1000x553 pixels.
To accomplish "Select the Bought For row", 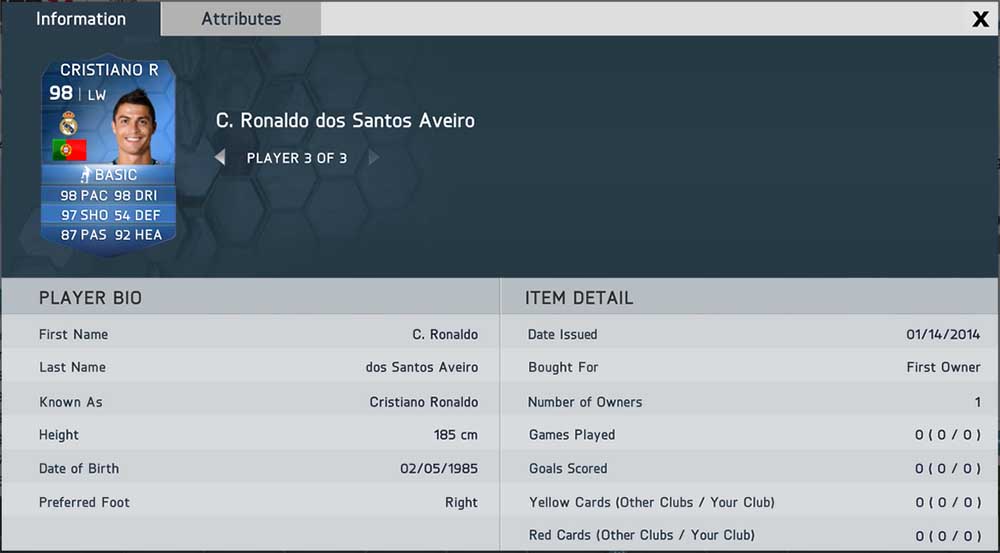I will click(x=751, y=367).
